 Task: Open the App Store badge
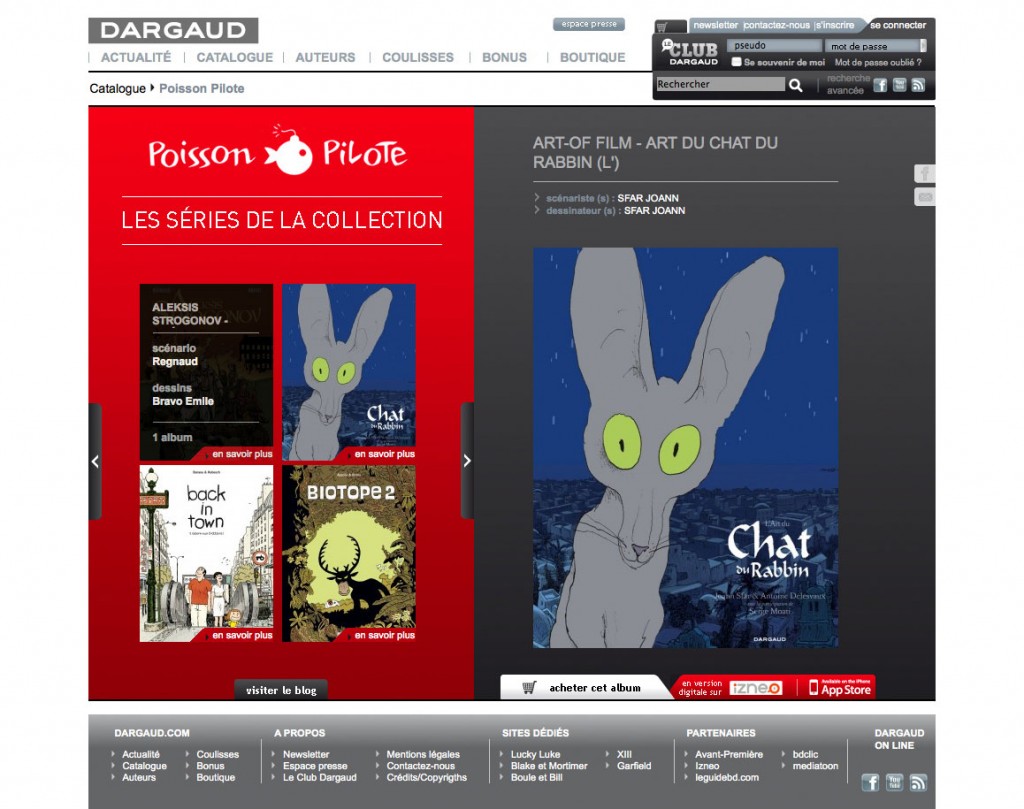pos(840,688)
